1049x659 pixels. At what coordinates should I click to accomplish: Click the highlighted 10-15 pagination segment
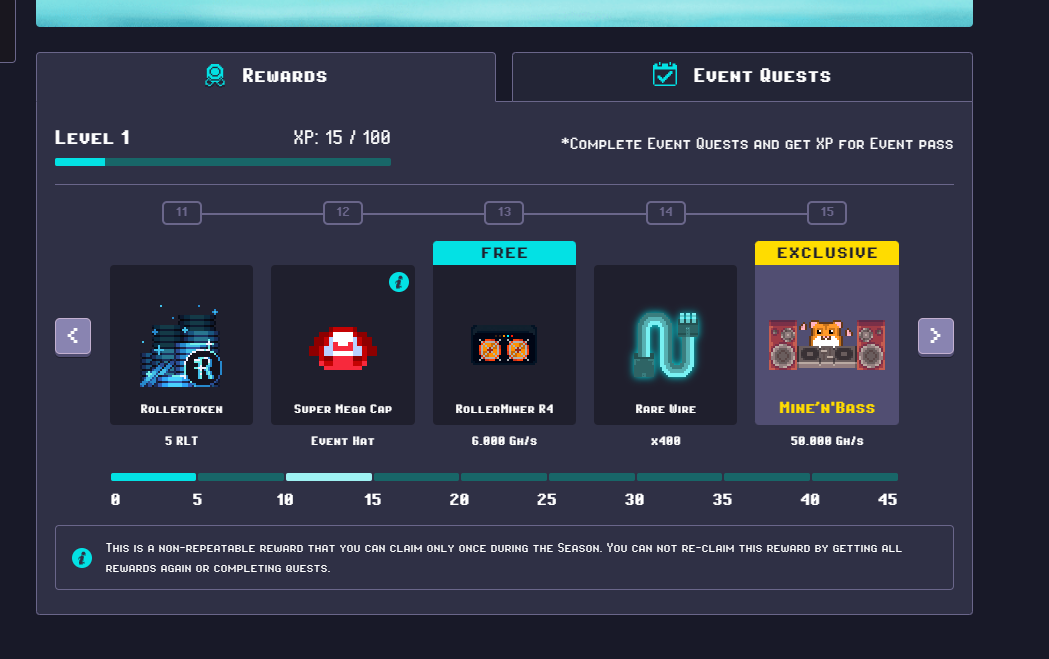[328, 477]
